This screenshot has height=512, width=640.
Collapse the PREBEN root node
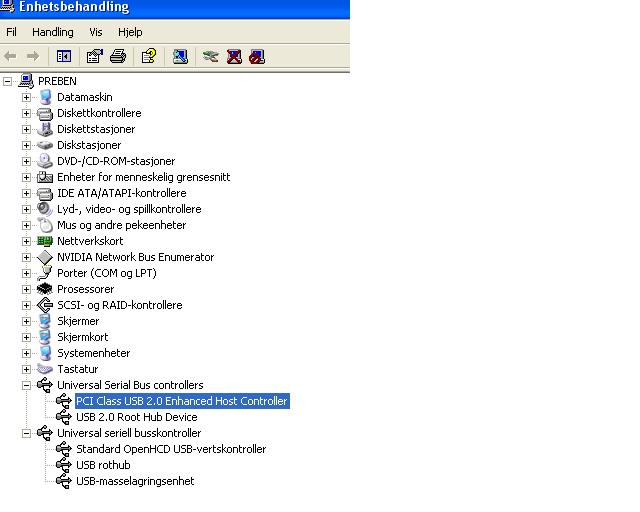click(x=7, y=81)
